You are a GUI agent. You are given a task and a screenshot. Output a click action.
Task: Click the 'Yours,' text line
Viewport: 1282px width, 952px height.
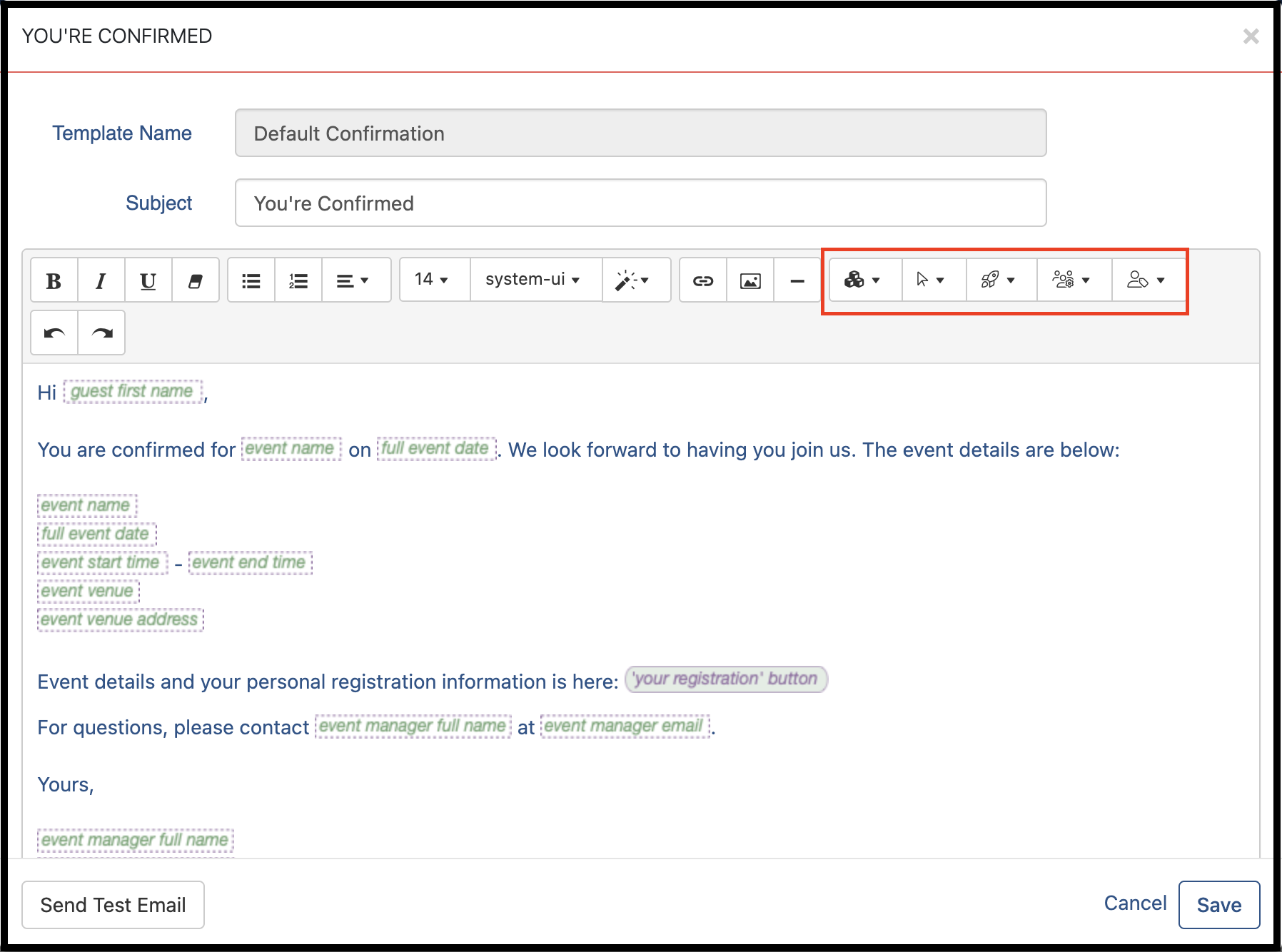66,784
